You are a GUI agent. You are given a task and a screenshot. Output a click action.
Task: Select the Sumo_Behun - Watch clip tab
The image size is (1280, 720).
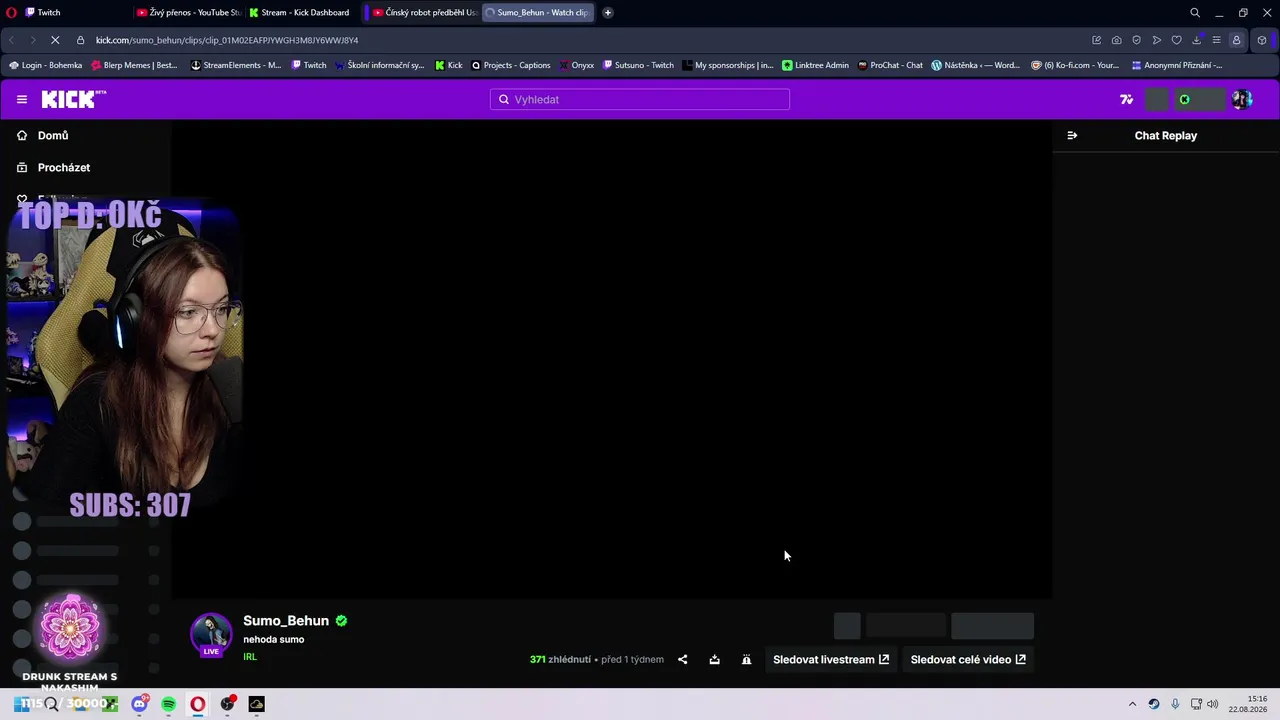point(538,13)
